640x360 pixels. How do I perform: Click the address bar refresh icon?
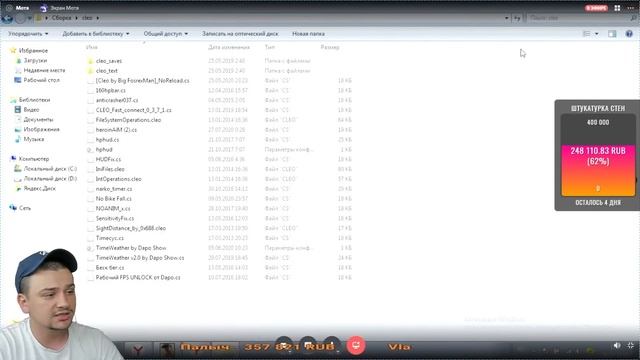[x=517, y=18]
